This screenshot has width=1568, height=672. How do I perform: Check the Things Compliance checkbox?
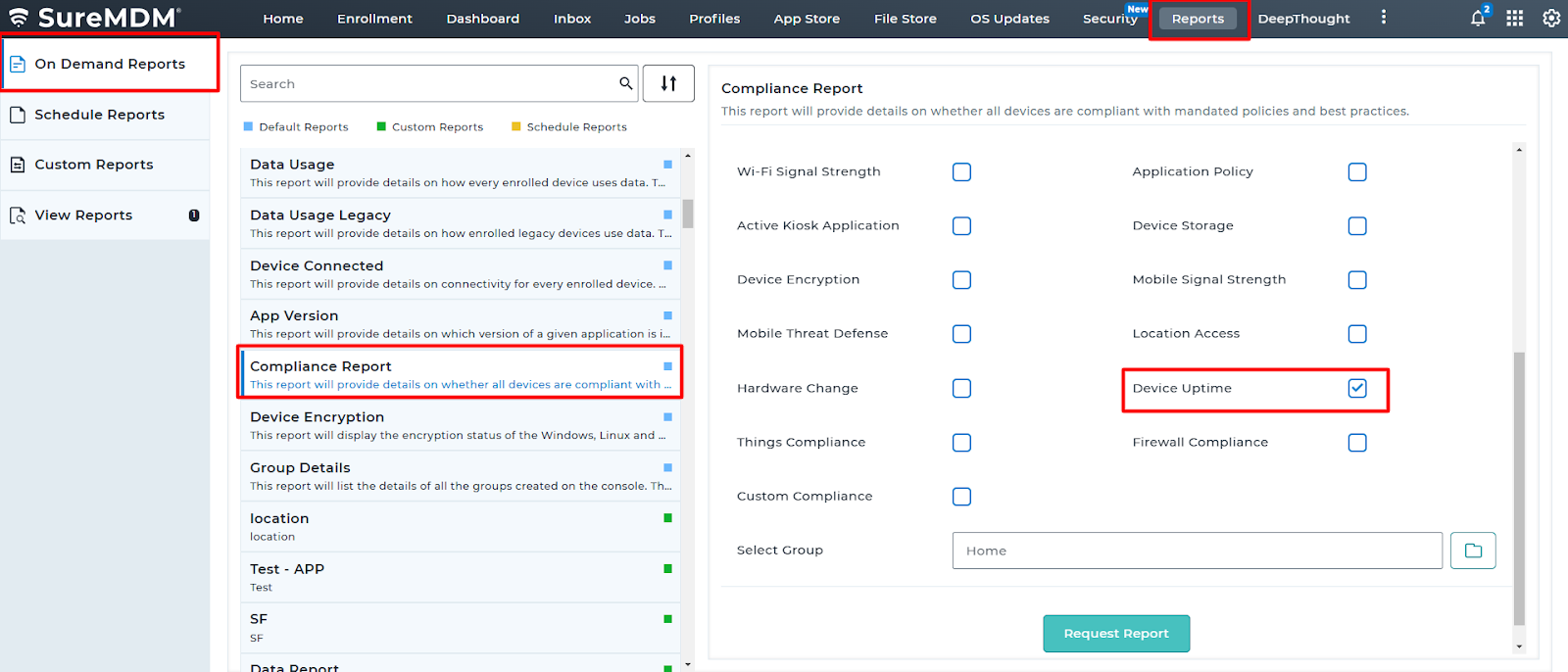click(x=962, y=443)
